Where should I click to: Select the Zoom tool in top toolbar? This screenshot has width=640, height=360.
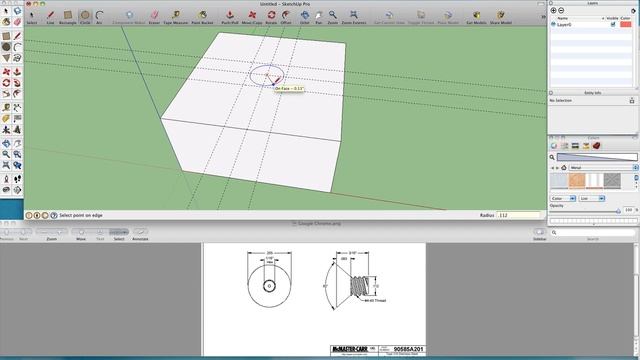[x=333, y=16]
